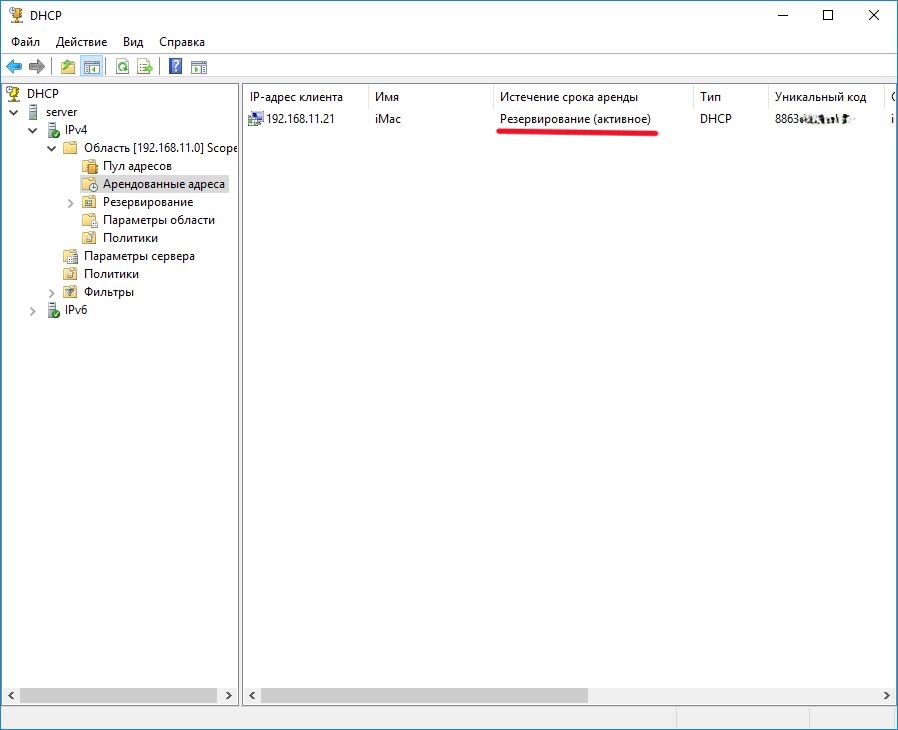Select Пул адресов in the tree
898x730 pixels.
pyautogui.click(x=137, y=166)
